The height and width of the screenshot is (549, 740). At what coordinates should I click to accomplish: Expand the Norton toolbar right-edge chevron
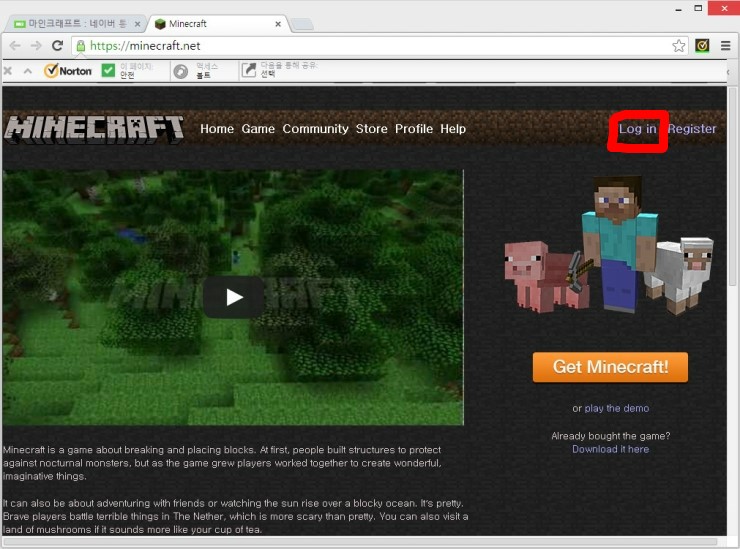coord(728,72)
